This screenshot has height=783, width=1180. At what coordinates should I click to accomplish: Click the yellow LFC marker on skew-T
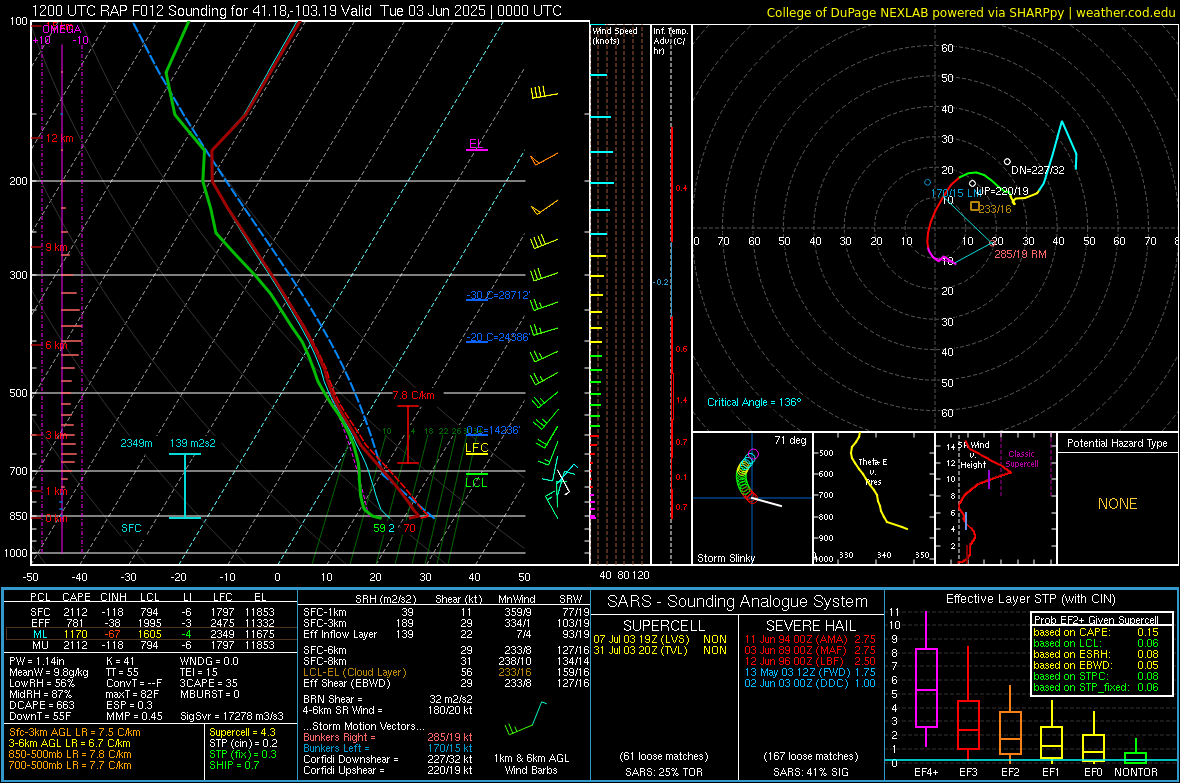(x=476, y=448)
